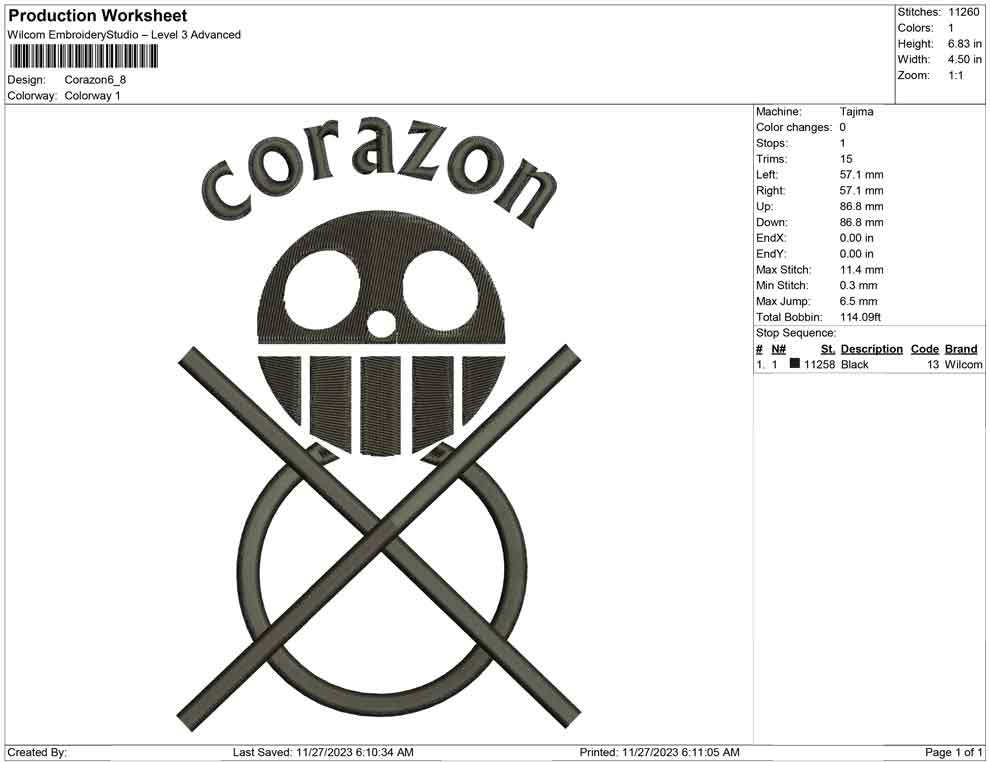This screenshot has height=762, width=990.
Task: Click the Stops value 1
Action: point(843,143)
